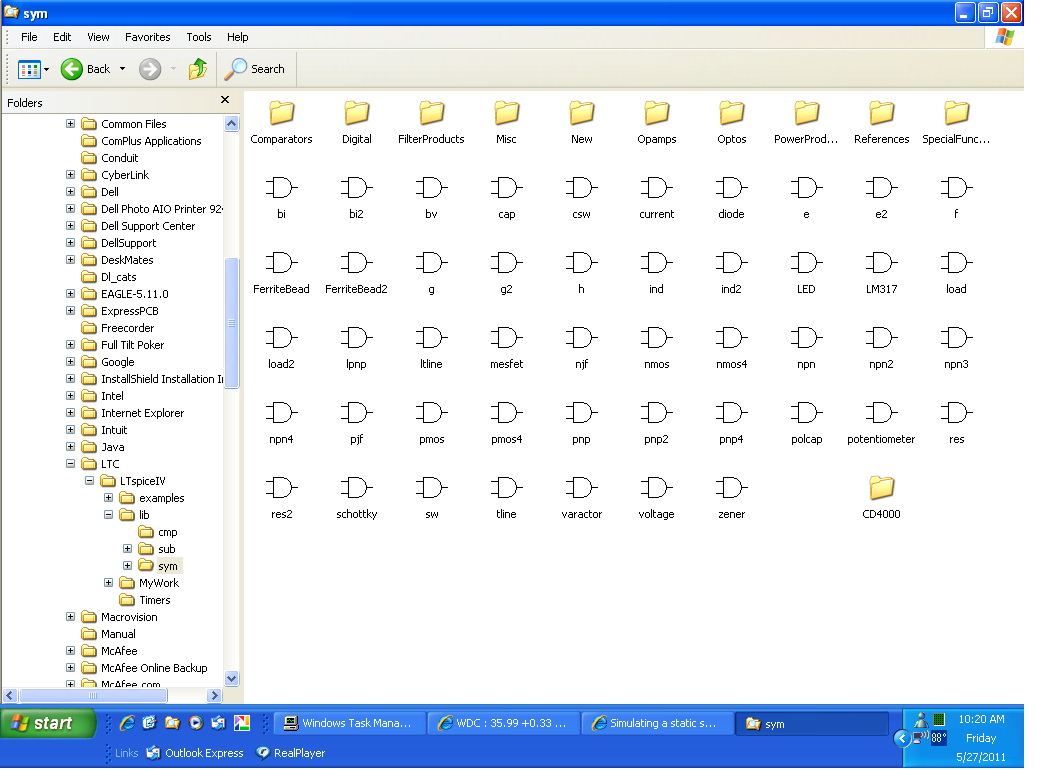Launch RealPlayer from the taskbar
Screen dimensions: 1042x770
291,753
